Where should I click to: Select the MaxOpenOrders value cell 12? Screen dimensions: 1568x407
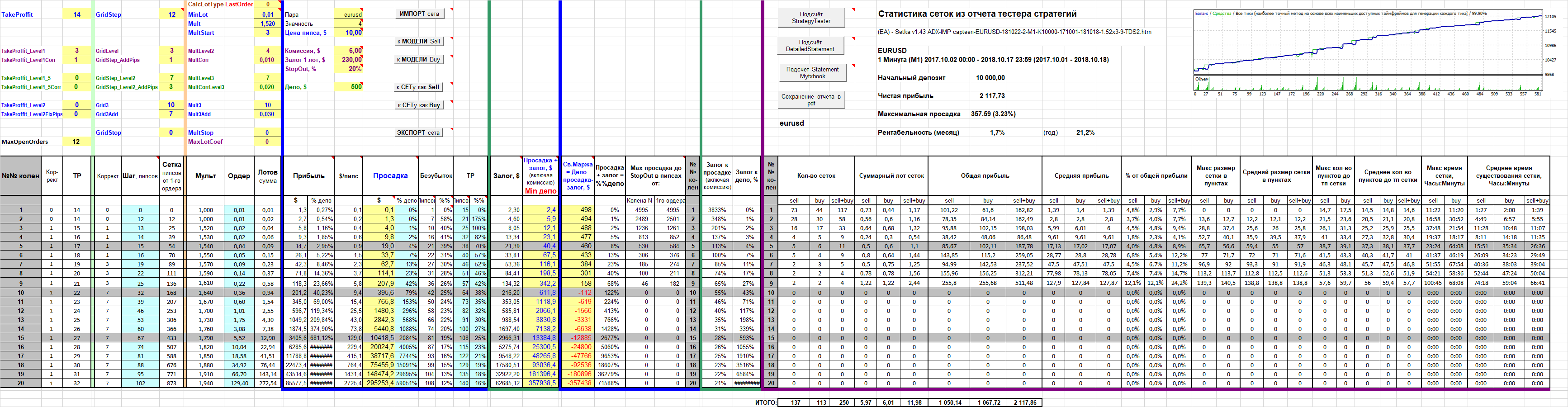77,142
